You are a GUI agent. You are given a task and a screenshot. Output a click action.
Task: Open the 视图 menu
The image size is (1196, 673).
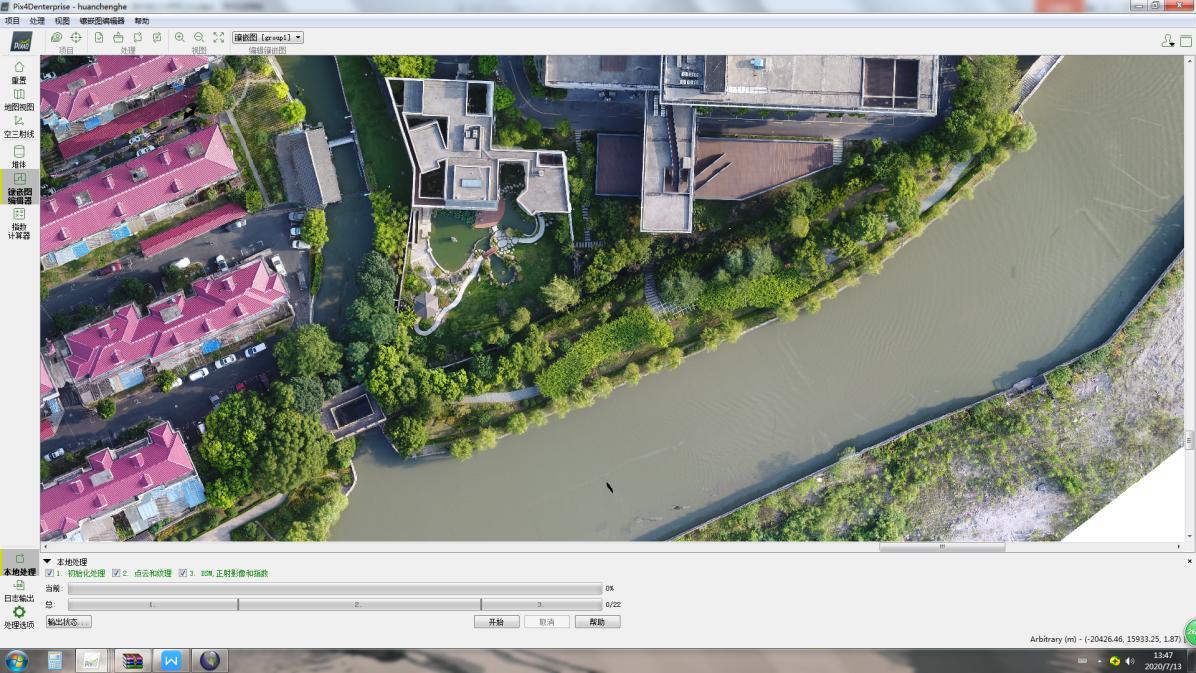pyautogui.click(x=62, y=21)
